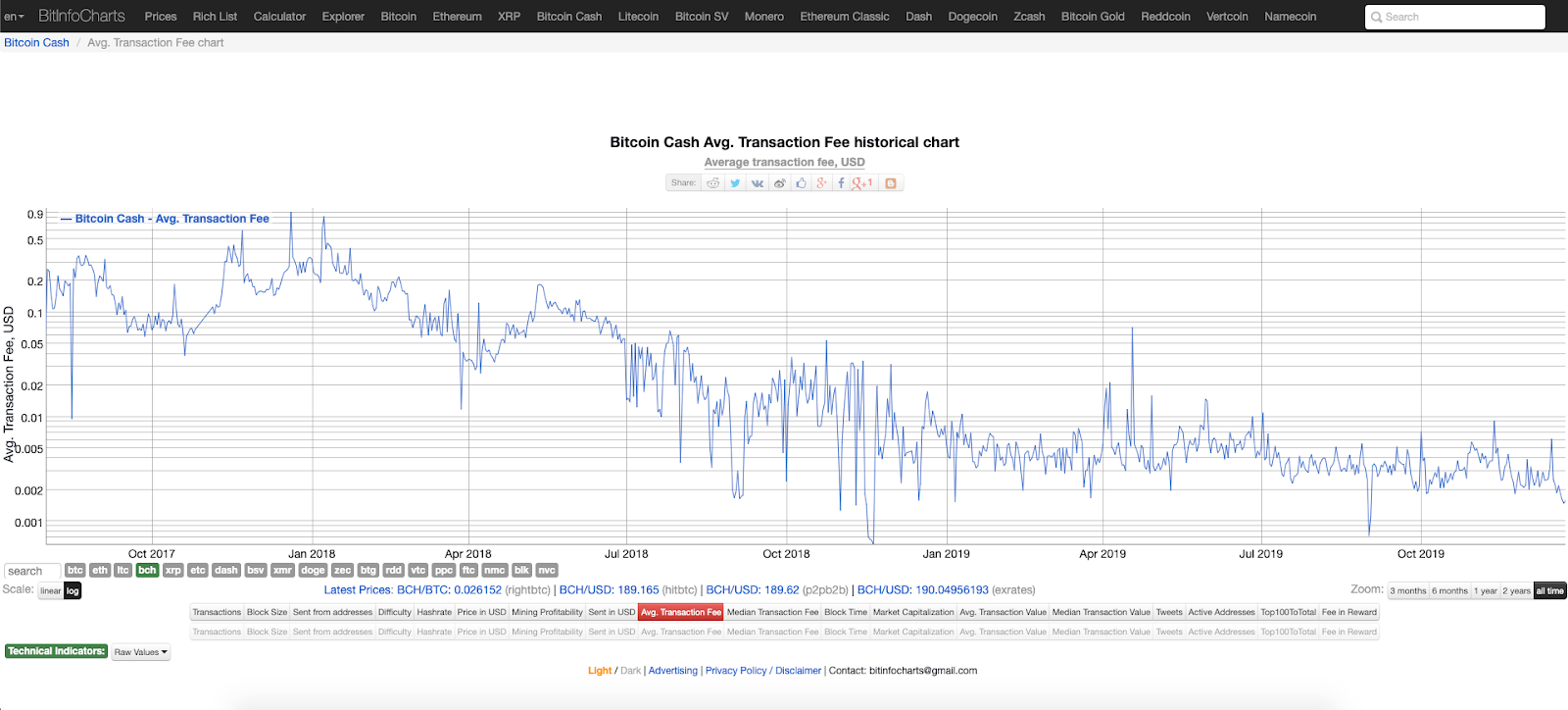Select Price in USD second row
This screenshot has width=1568, height=710.
(481, 633)
